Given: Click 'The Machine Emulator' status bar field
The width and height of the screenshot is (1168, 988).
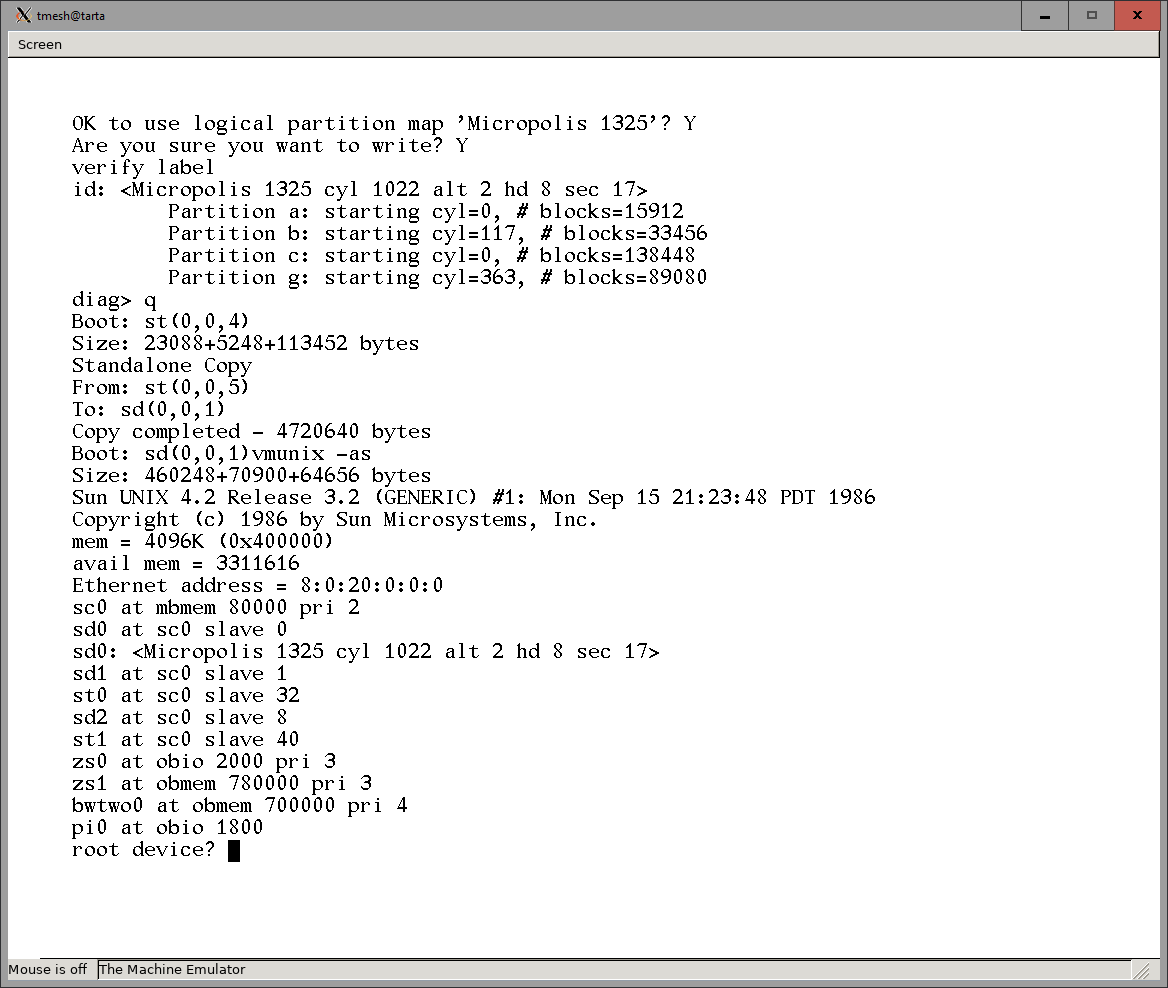Looking at the screenshot, I should [x=172, y=969].
